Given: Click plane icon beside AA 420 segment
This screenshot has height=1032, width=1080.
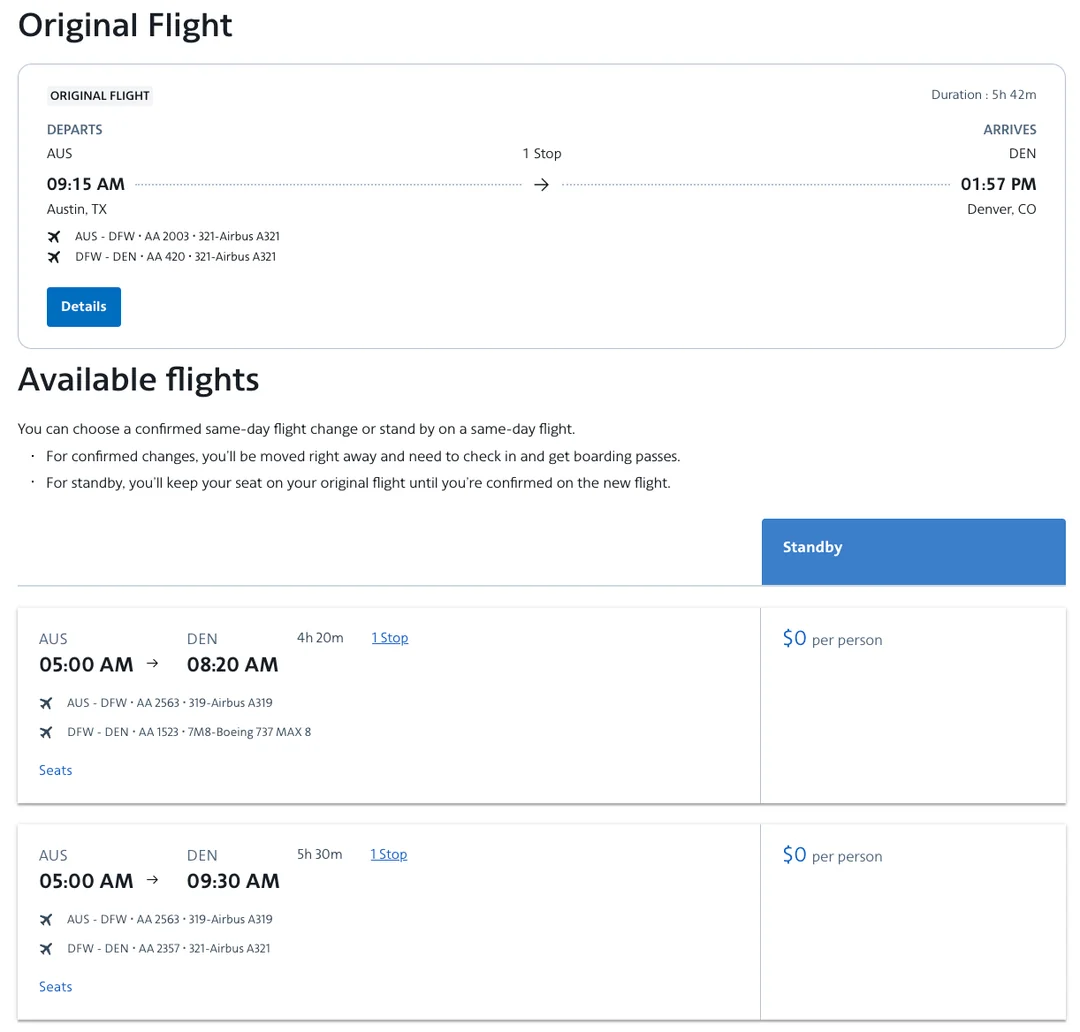Looking at the screenshot, I should click(54, 257).
